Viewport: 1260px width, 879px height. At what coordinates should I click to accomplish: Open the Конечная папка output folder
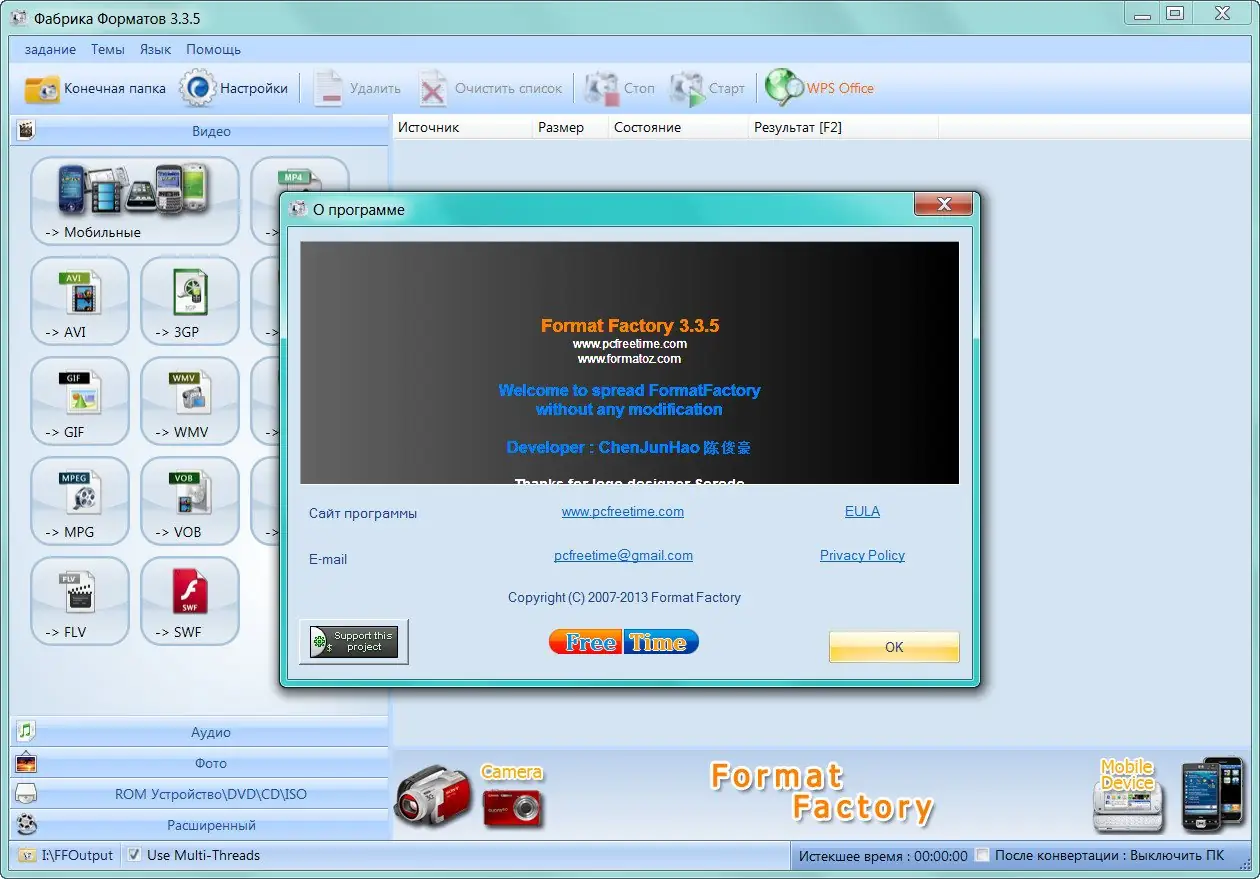pos(95,88)
